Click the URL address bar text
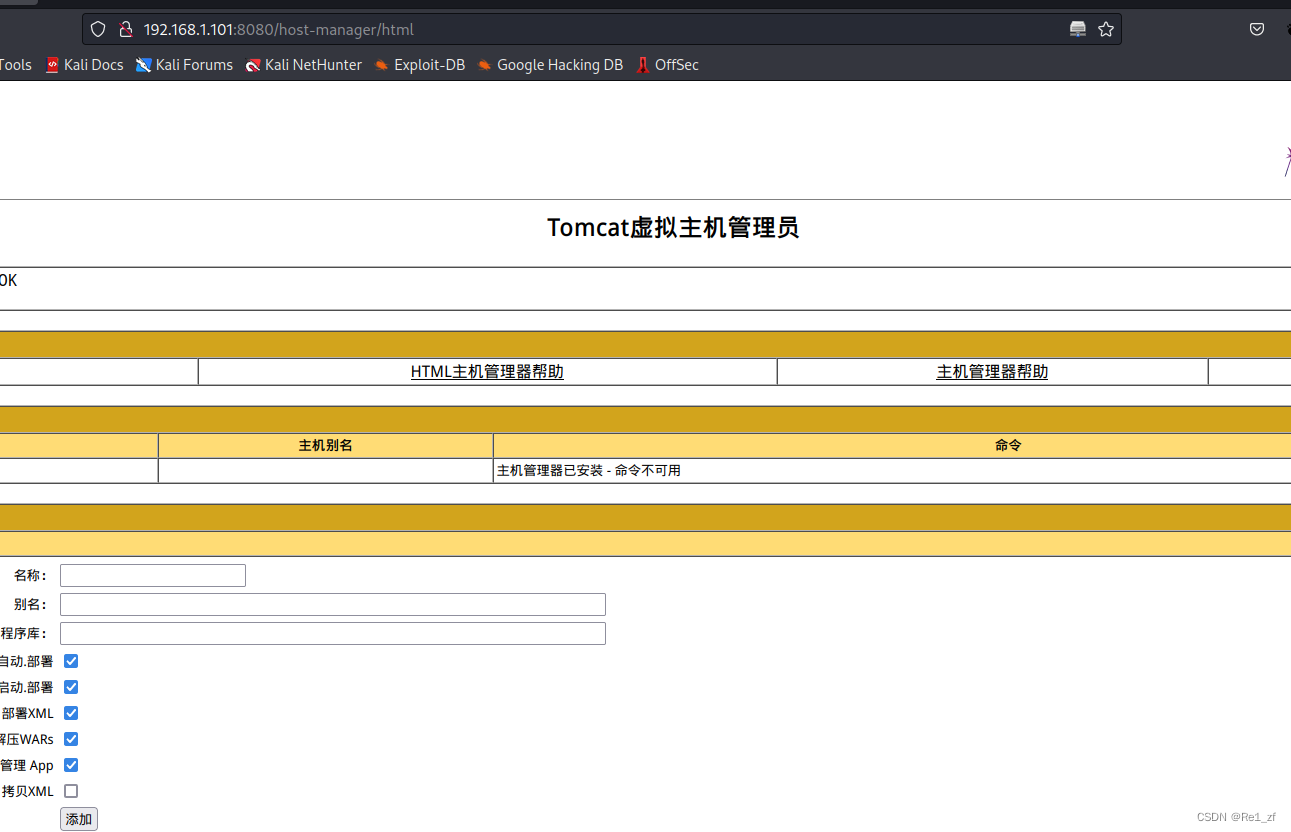 (279, 30)
